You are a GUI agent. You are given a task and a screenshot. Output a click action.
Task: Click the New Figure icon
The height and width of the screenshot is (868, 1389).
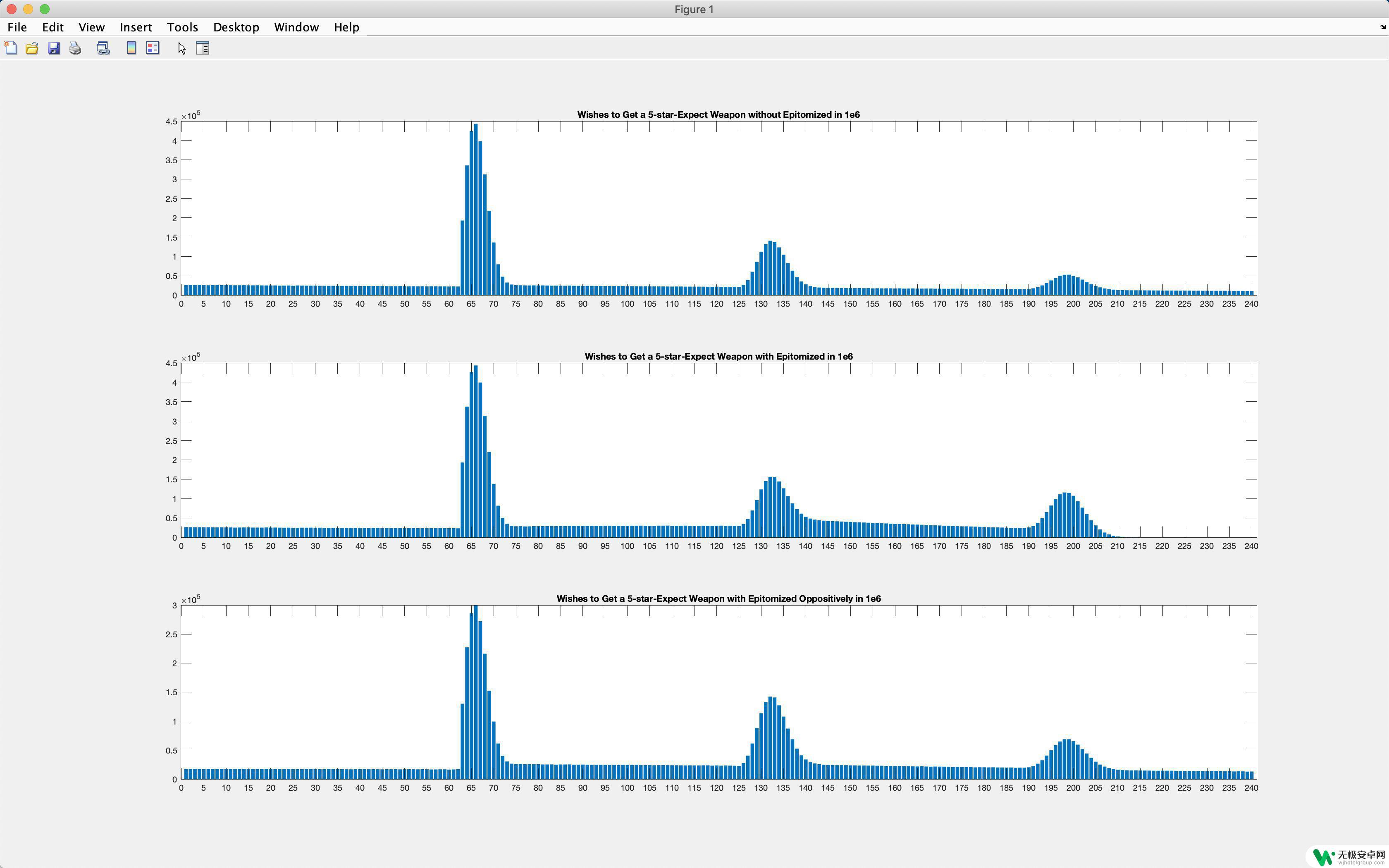(11, 48)
